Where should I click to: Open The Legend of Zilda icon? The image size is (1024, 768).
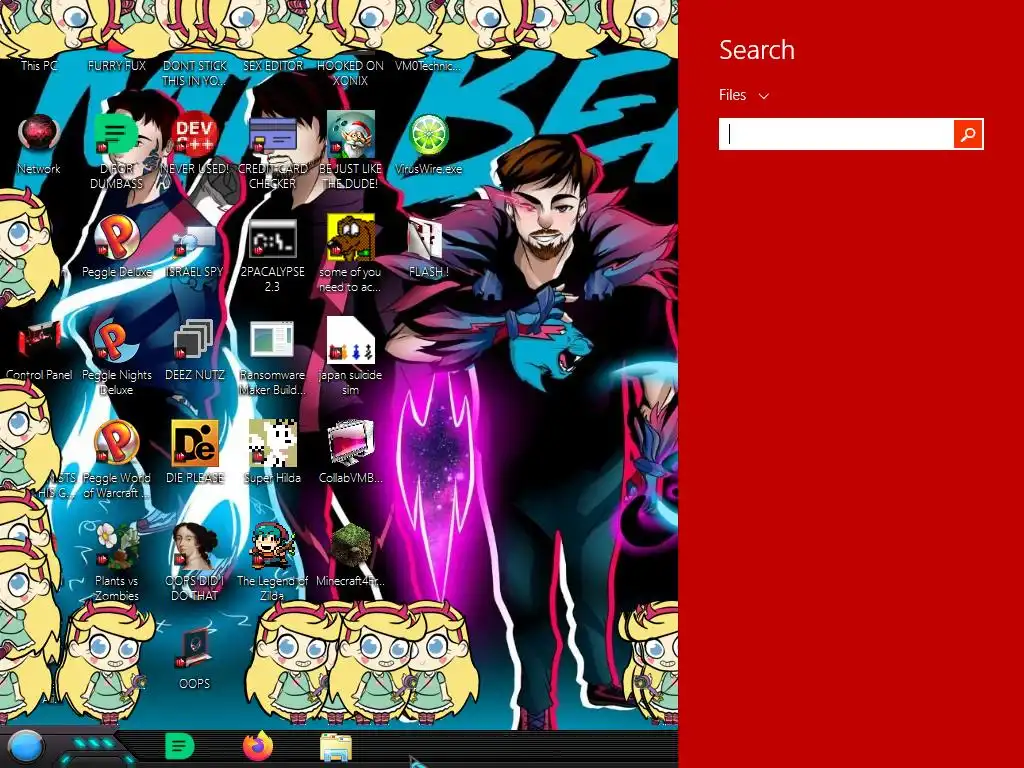272,546
